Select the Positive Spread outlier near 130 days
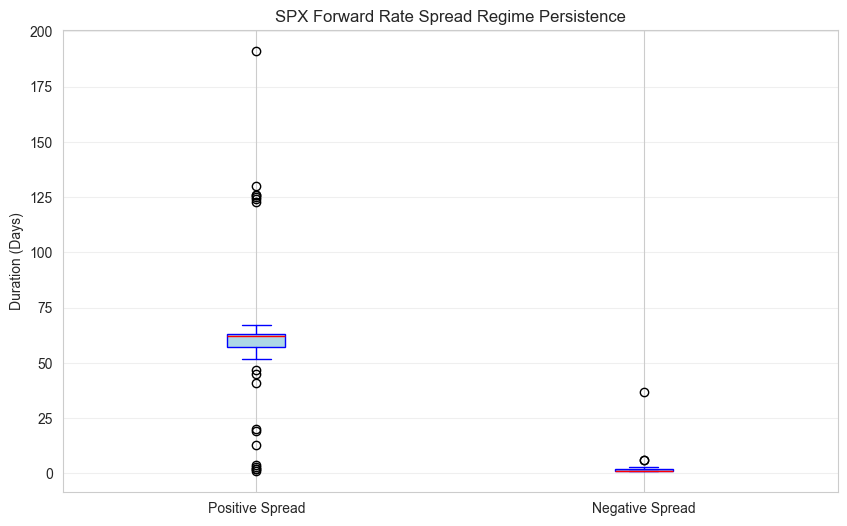The image size is (847, 526). pyautogui.click(x=257, y=187)
